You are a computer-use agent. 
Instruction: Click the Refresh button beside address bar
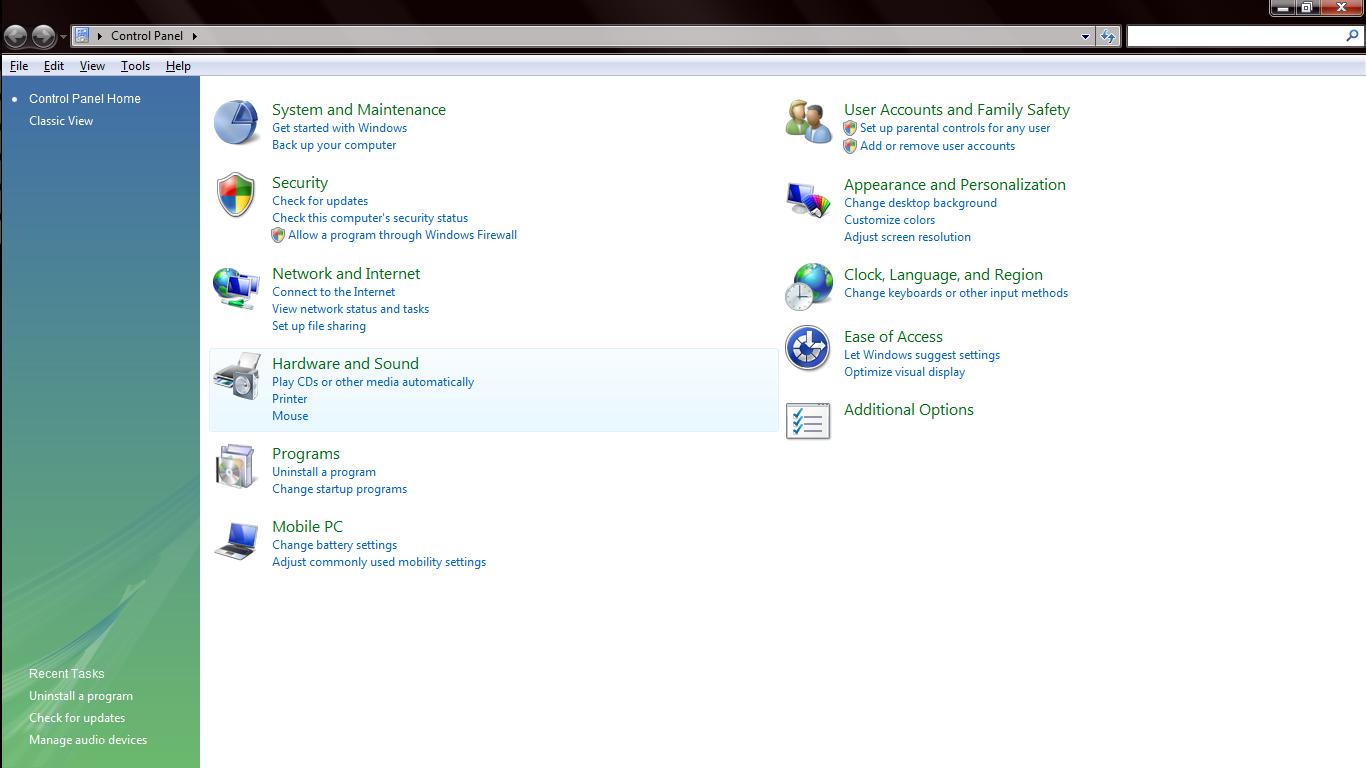pos(1108,36)
